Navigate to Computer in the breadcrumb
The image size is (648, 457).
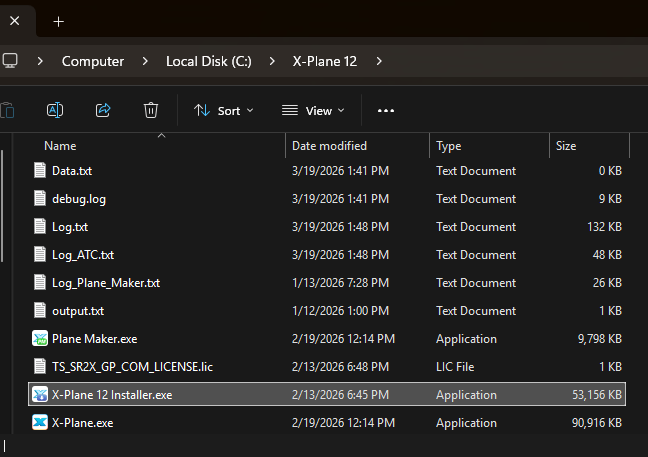click(93, 61)
